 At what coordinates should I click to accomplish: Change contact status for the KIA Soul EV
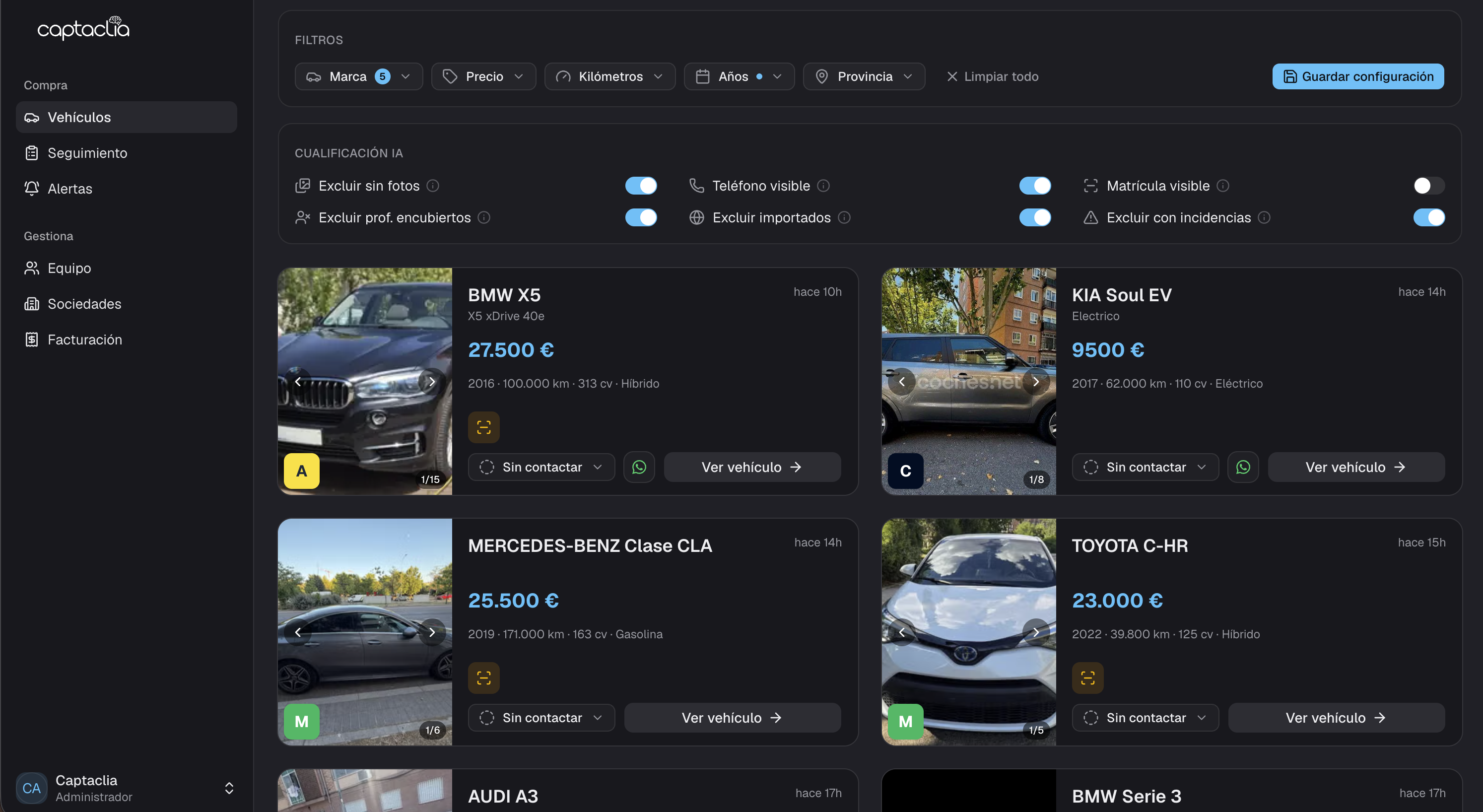[1145, 467]
